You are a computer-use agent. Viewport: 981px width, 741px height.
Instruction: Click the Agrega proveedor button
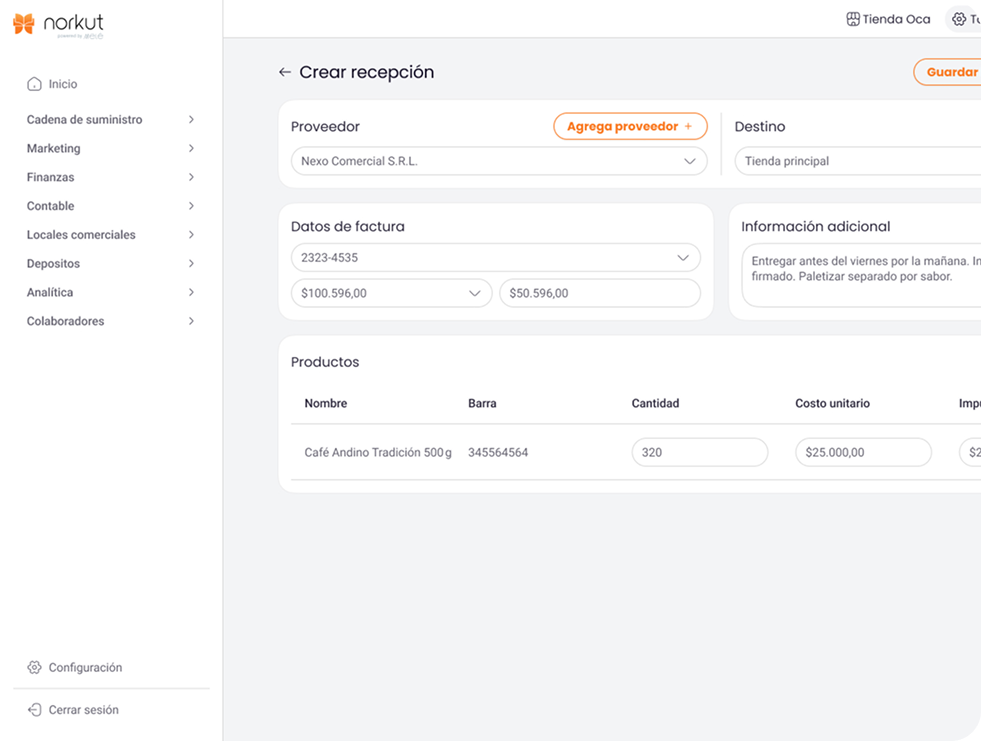[621, 127]
